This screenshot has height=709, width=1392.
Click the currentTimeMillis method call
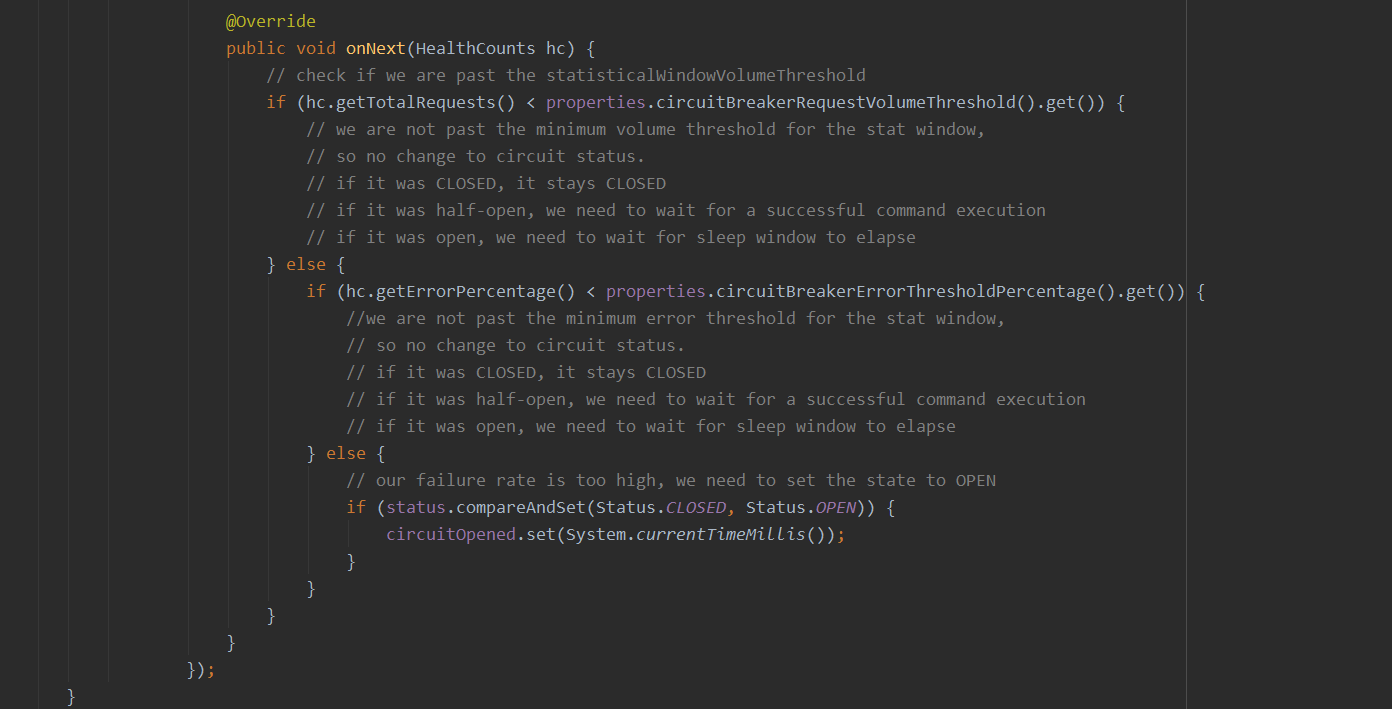721,534
